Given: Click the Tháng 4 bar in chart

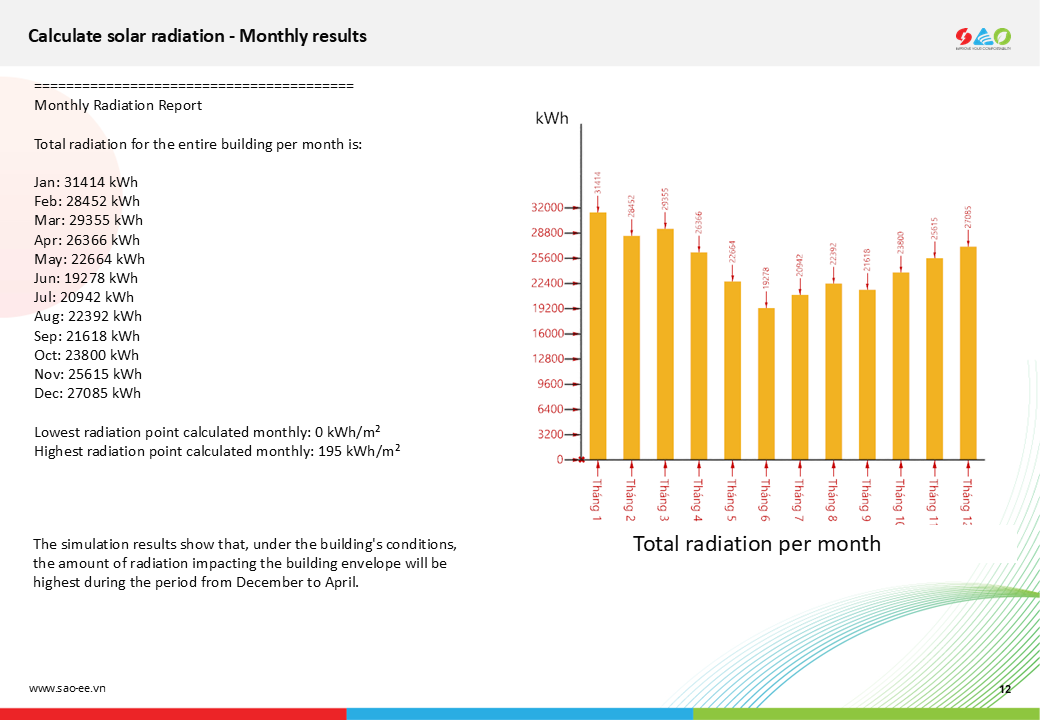Looking at the screenshot, I should click(x=698, y=356).
